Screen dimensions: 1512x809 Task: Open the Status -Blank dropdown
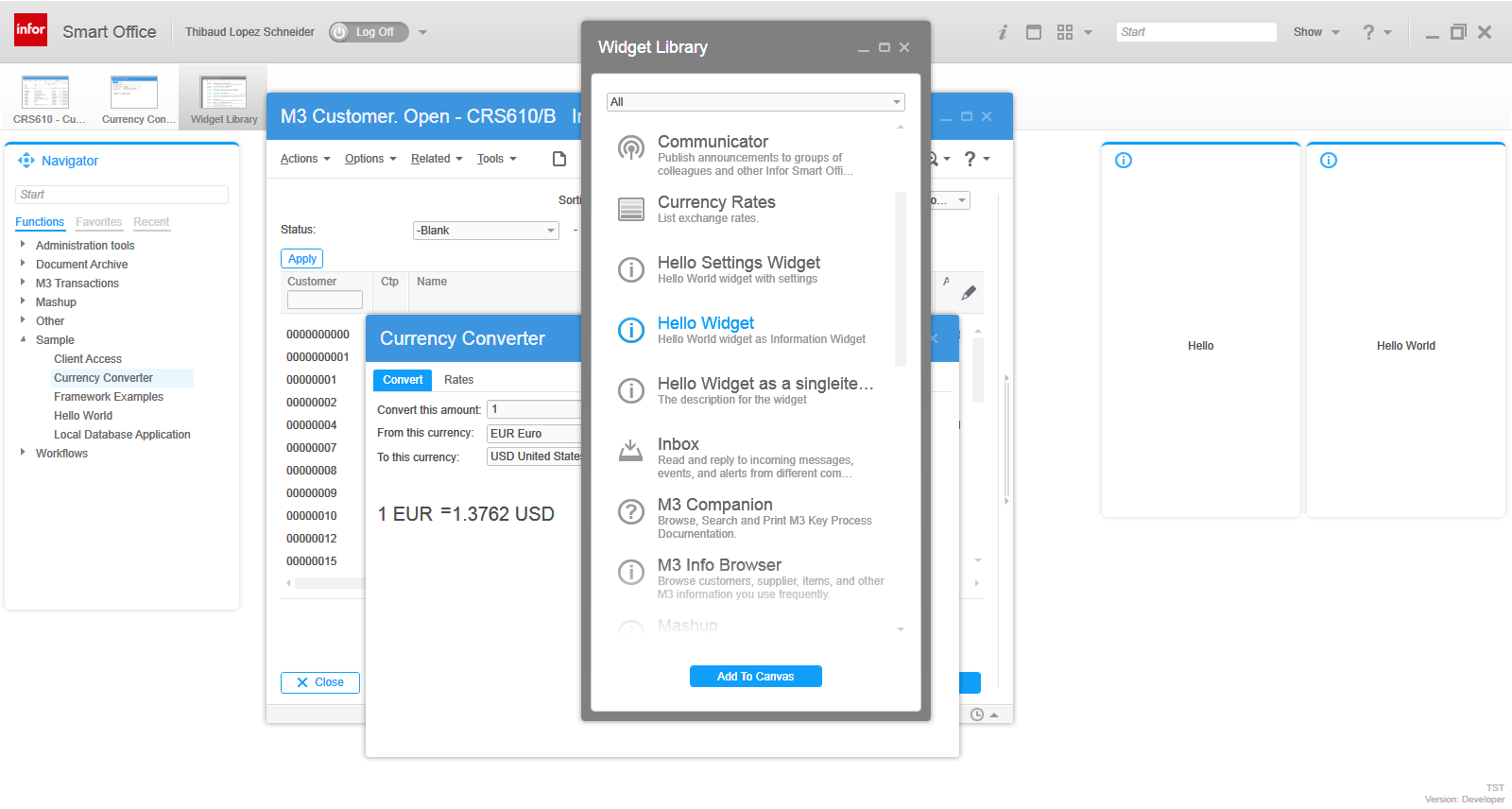[486, 231]
